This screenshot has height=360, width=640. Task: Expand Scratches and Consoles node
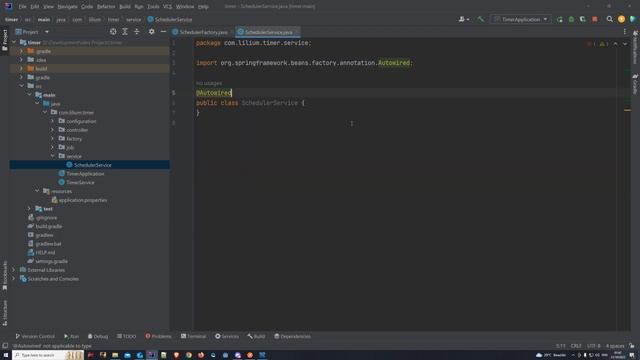coord(14,279)
